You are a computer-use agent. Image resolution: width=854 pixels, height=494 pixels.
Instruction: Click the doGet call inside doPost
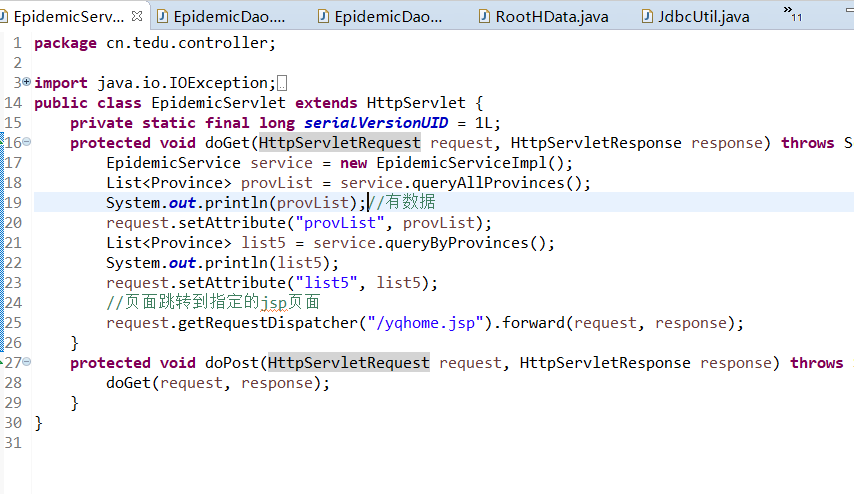point(128,383)
